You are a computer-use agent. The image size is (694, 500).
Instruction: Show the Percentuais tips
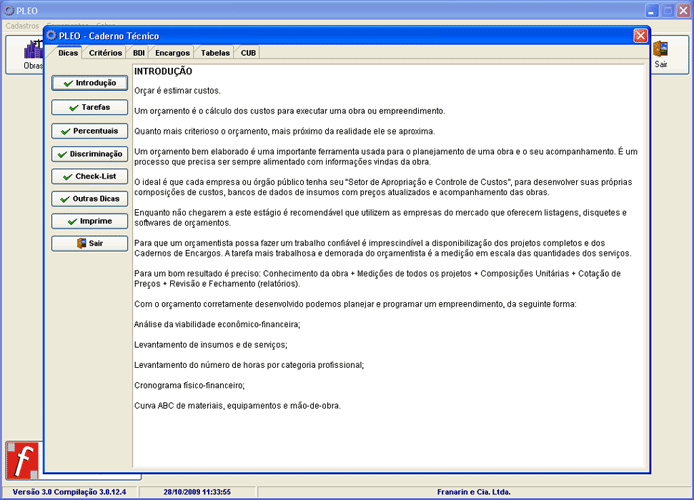point(89,131)
